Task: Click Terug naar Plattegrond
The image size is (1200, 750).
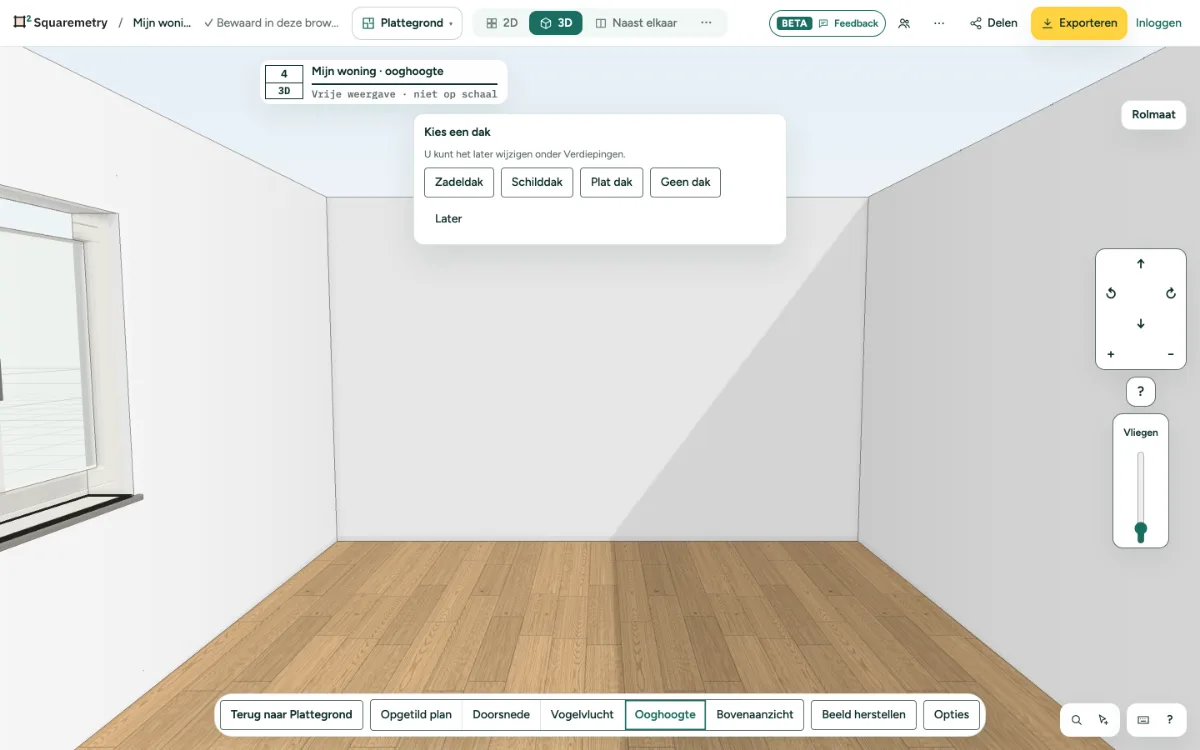Action: [x=291, y=715]
